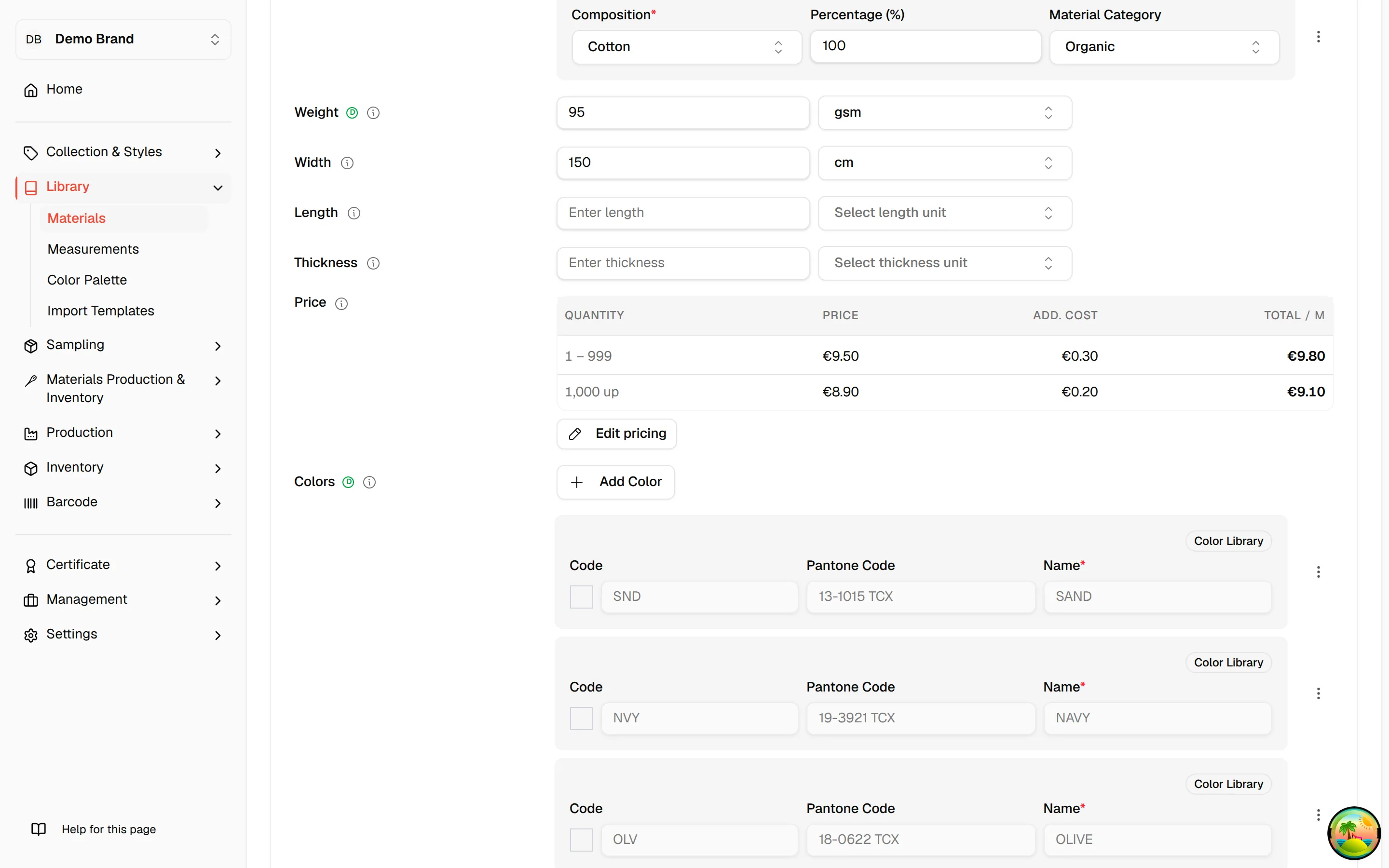
Task: Open the Select length unit dropdown
Action: tap(945, 213)
